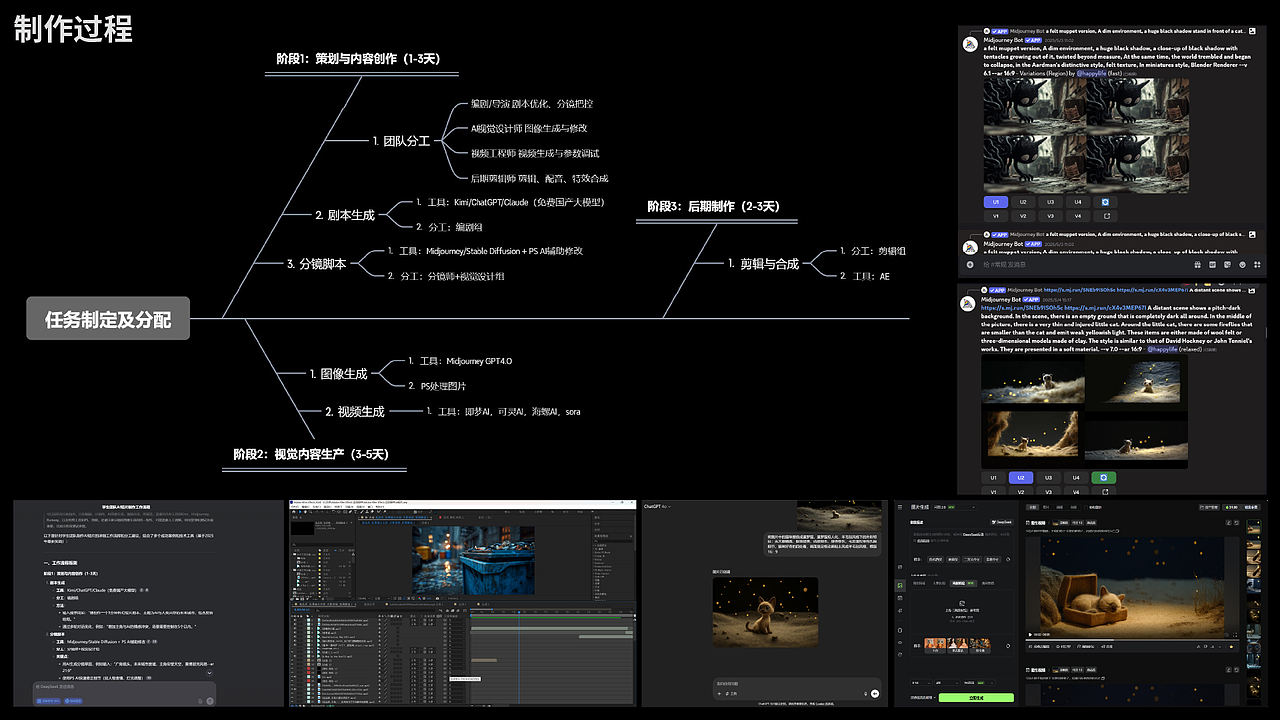This screenshot has width=1280, height=720.
Task: Click the send arrow icon in DeepSeek
Action: [x=210, y=701]
